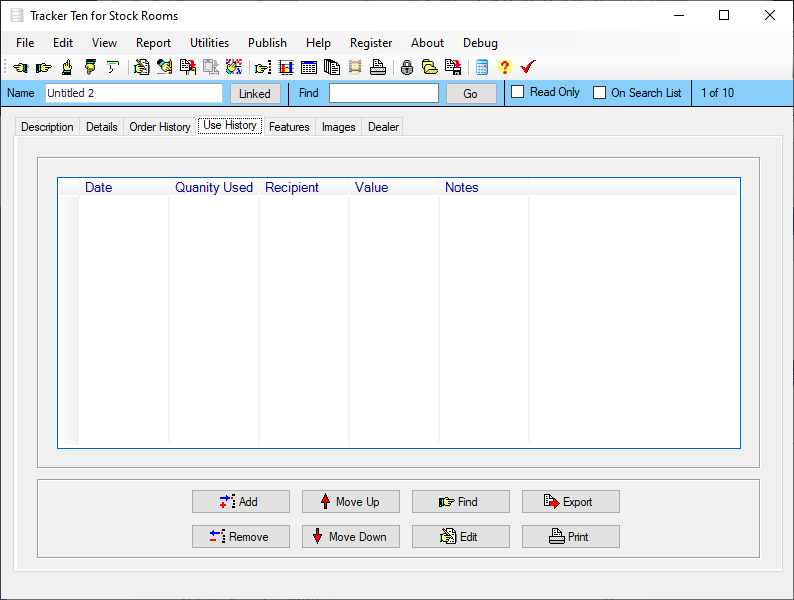This screenshot has width=794, height=600.
Task: Click the right-pointing hand next record icon
Action: point(44,67)
